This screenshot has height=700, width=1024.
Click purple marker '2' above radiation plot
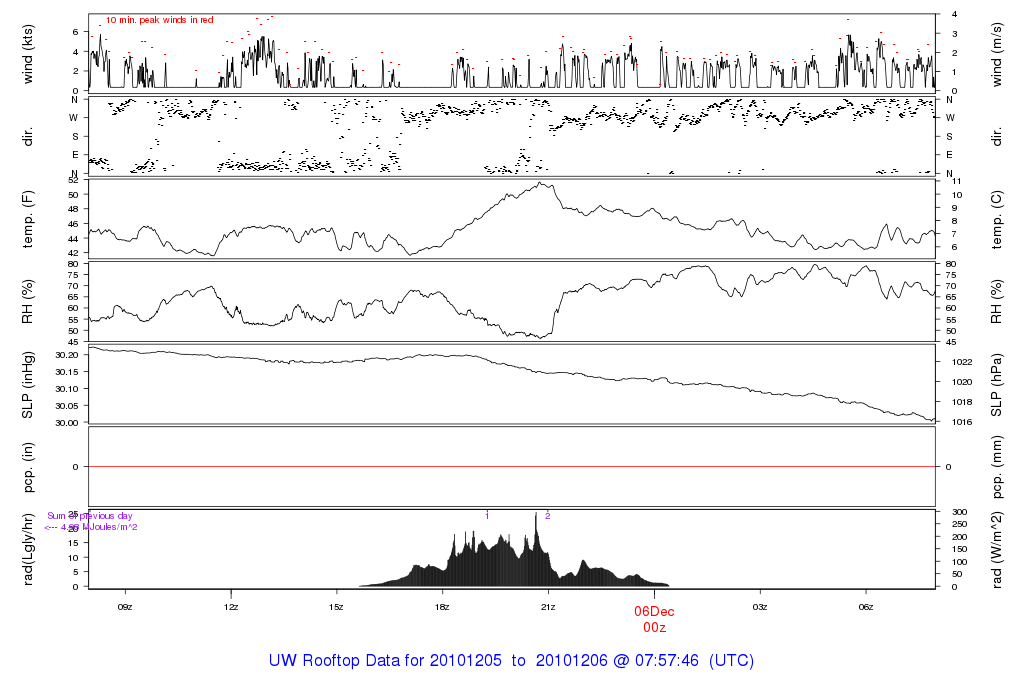pos(547,516)
